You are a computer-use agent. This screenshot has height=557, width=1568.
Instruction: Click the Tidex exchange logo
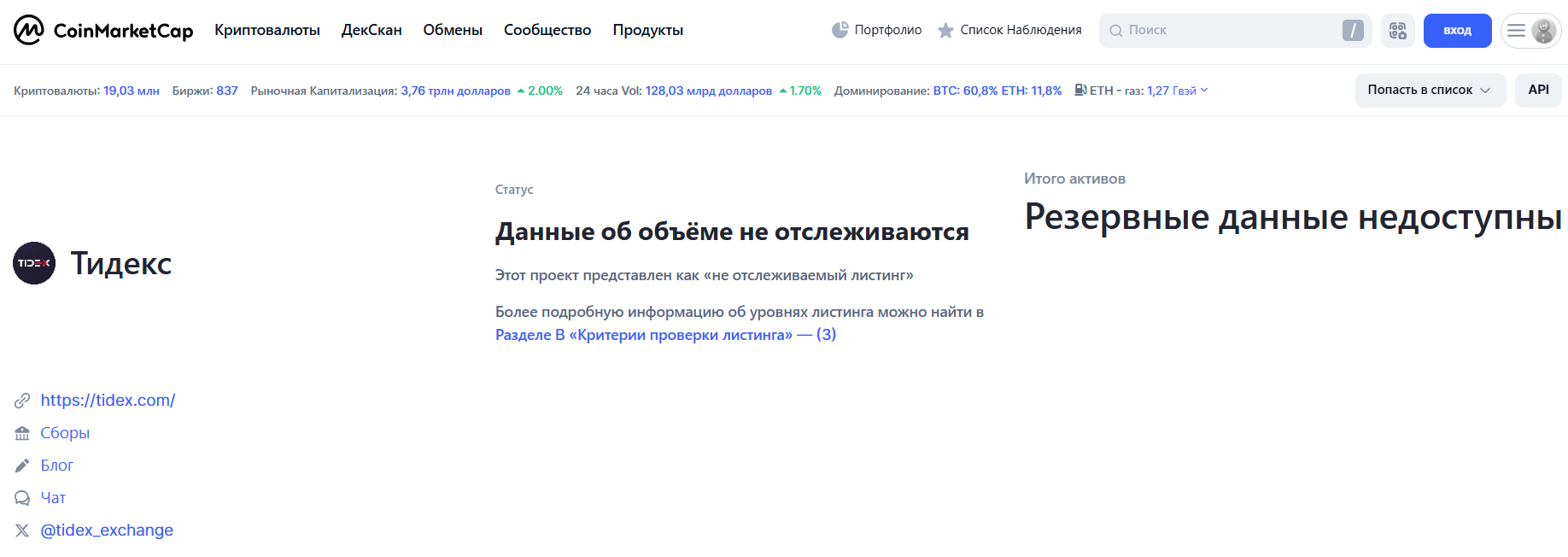coord(34,263)
